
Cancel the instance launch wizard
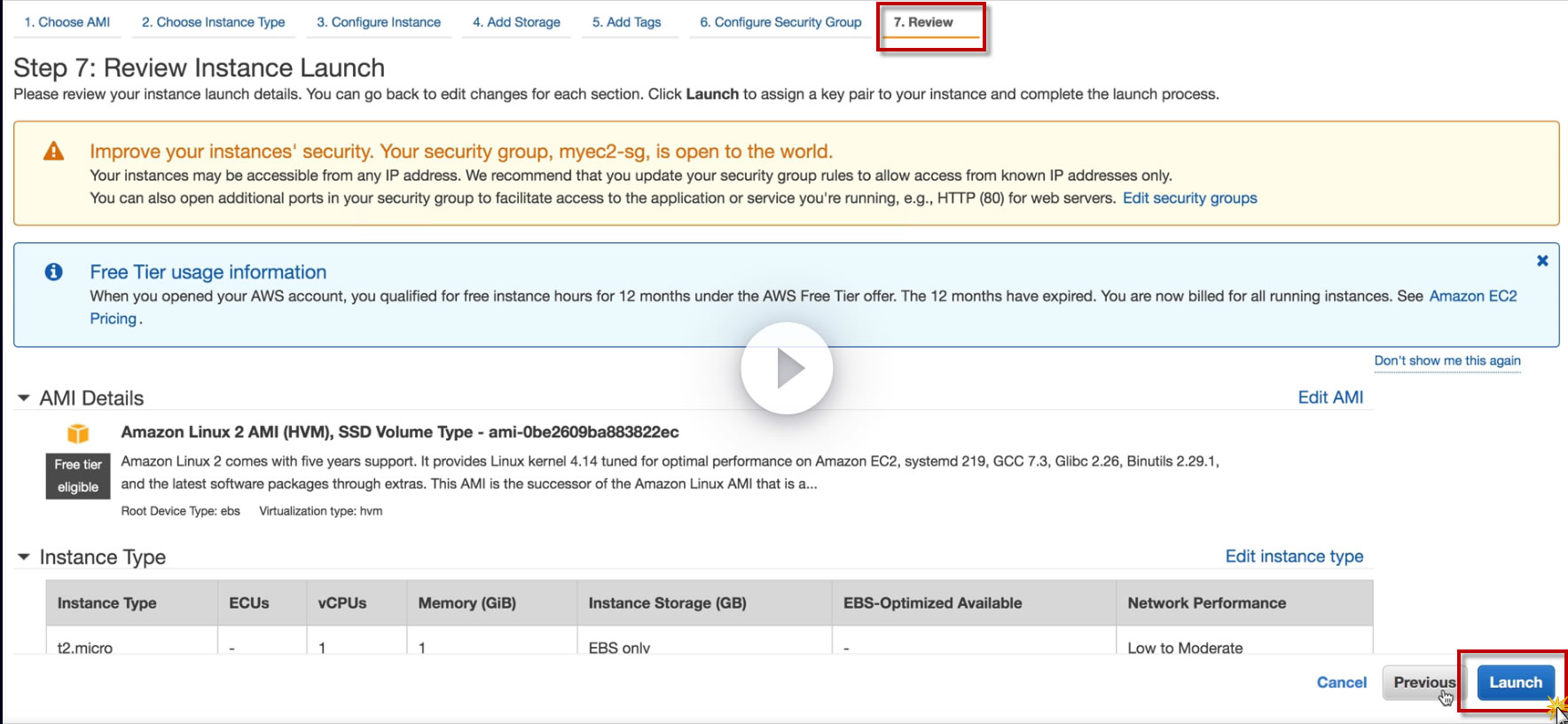(x=1342, y=682)
